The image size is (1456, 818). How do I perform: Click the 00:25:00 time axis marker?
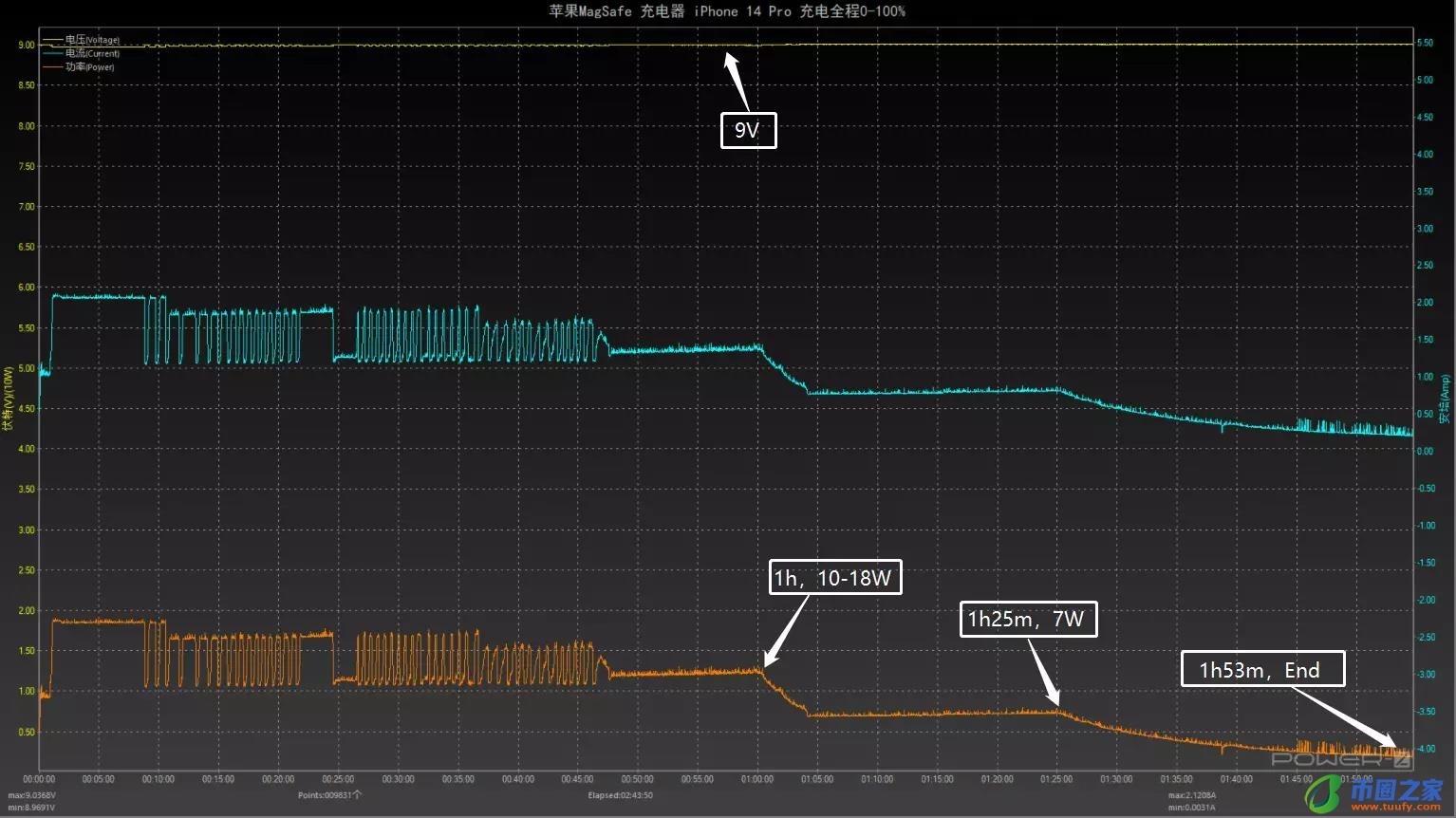point(338,779)
